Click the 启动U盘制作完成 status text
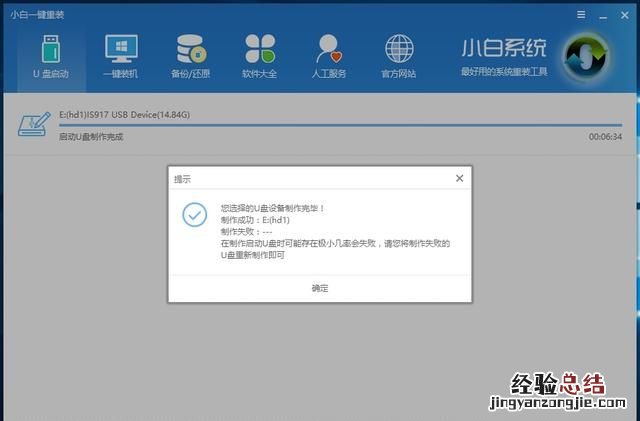This screenshot has width=640, height=421. pos(91,137)
